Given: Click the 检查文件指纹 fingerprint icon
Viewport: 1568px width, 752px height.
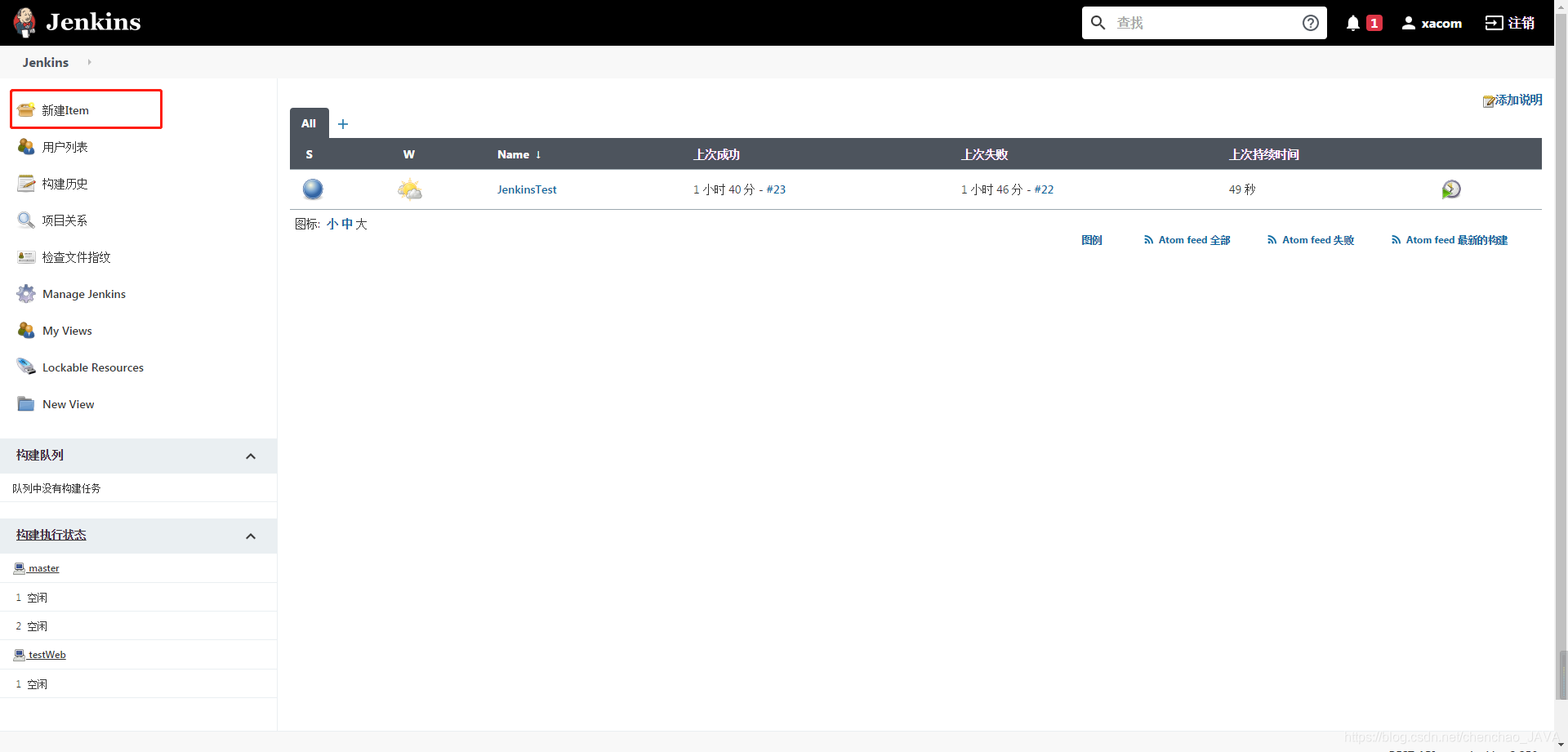Looking at the screenshot, I should tap(26, 256).
